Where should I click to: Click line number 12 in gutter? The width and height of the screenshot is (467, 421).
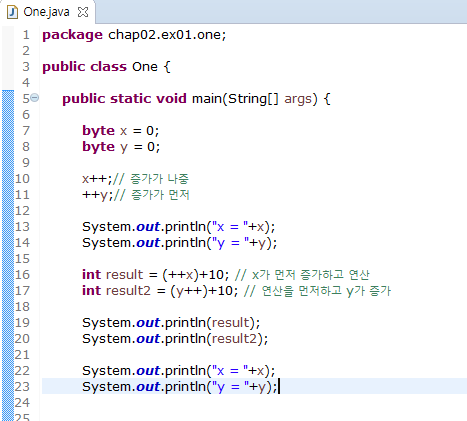tap(22, 211)
